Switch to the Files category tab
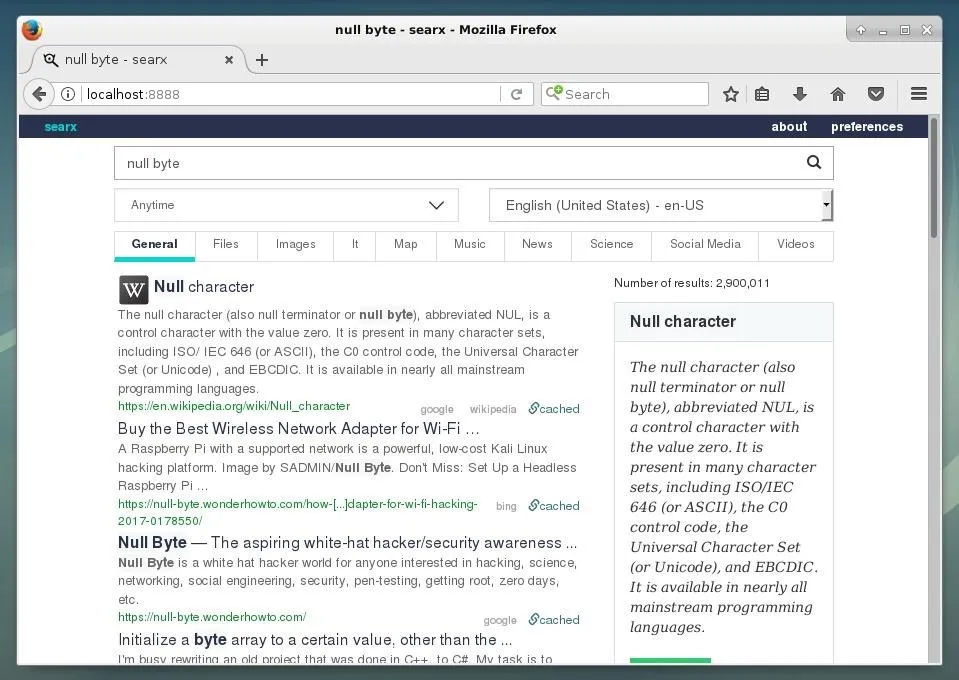Viewport: 959px width, 680px height. coord(226,244)
